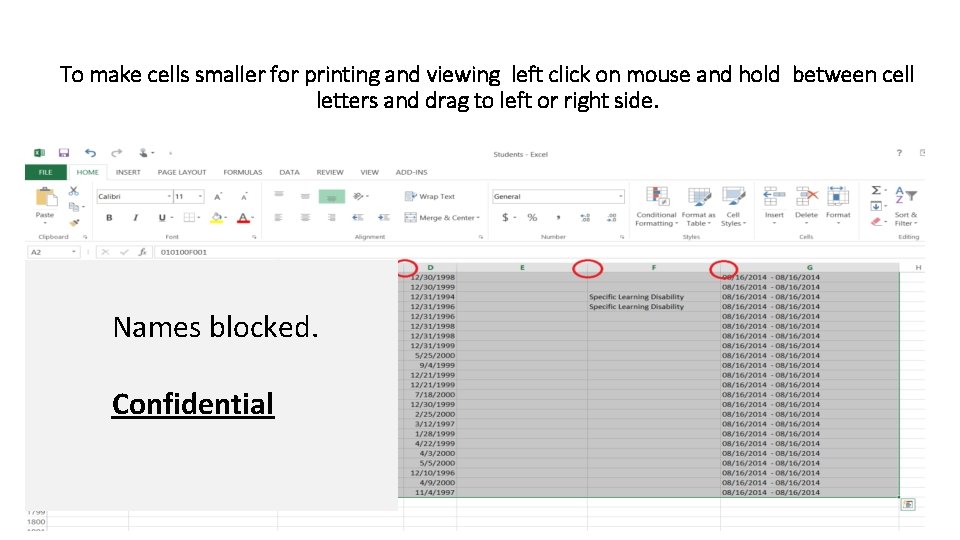The height and width of the screenshot is (540, 960).
Task: Switch to the VIEW tab
Action: 369,172
